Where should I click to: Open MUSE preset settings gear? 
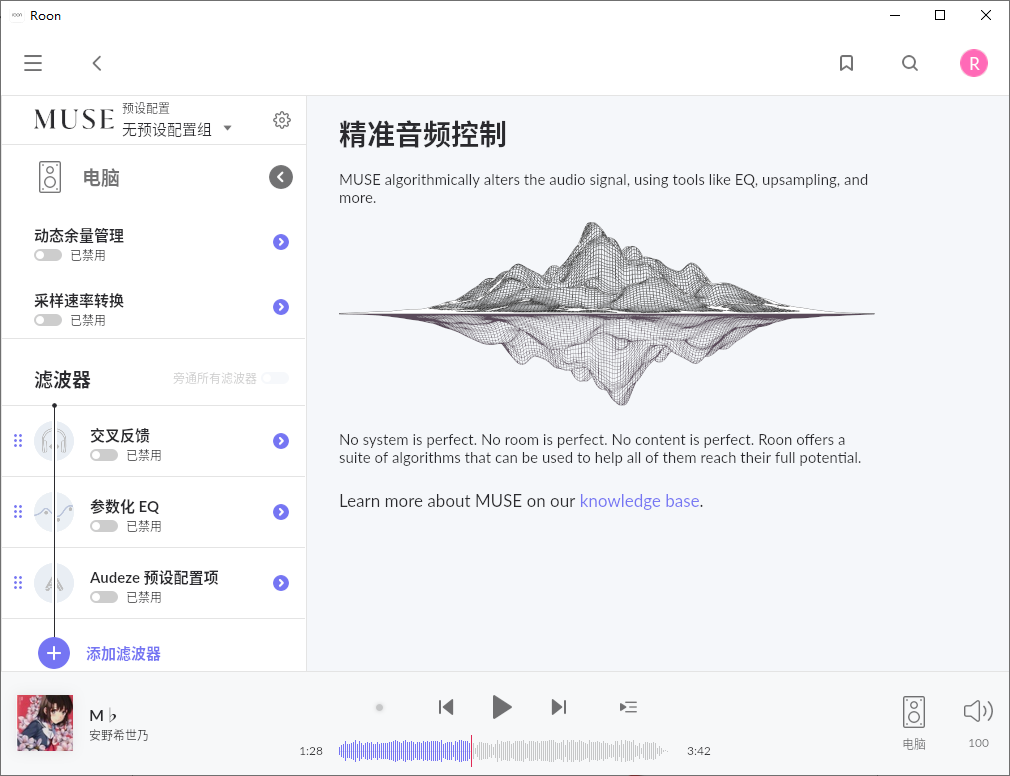(281, 120)
